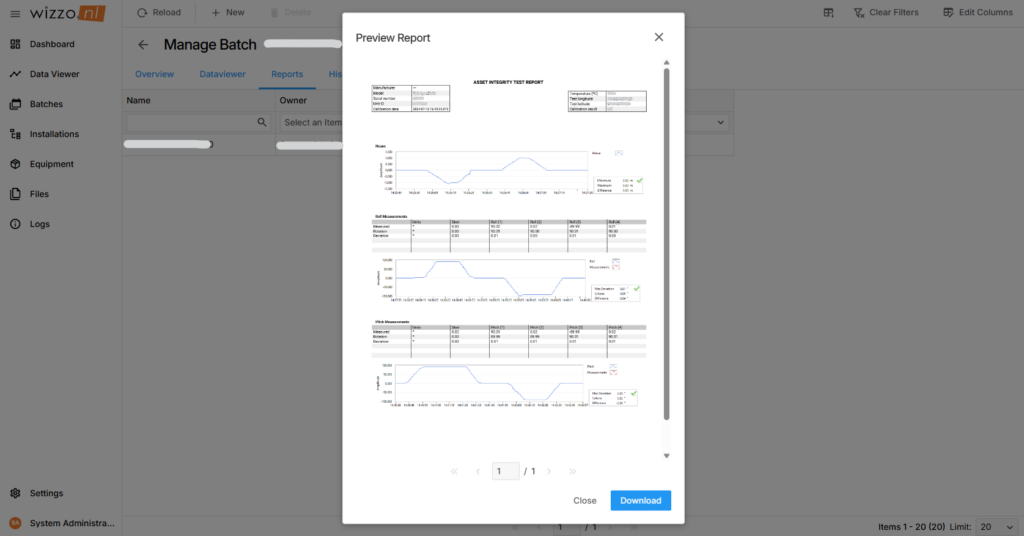Click the blue Download button
This screenshot has height=536, width=1024.
(640, 500)
